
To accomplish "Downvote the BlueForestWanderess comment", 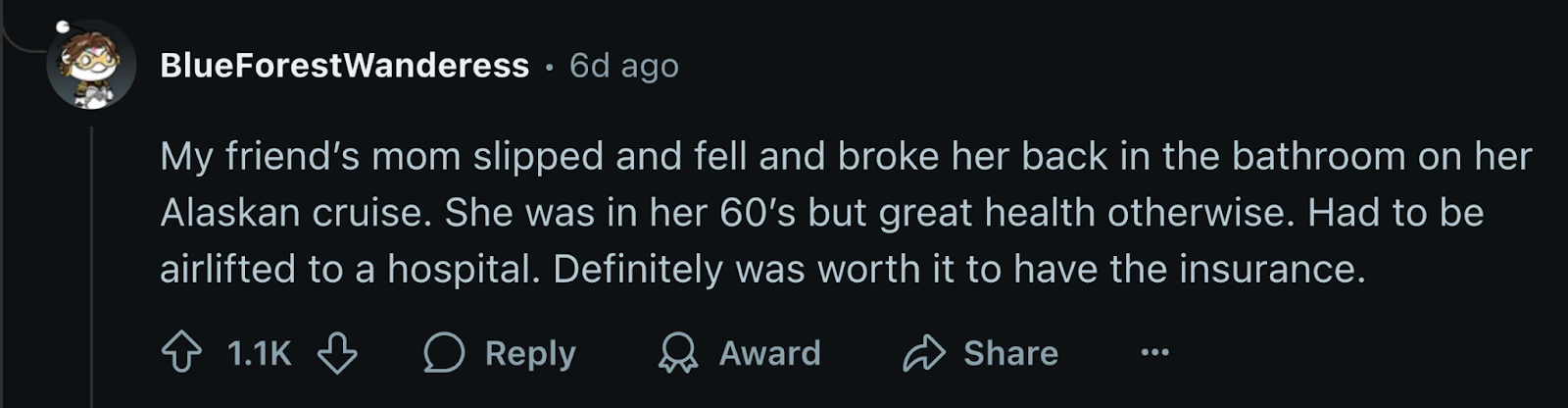I will [337, 353].
